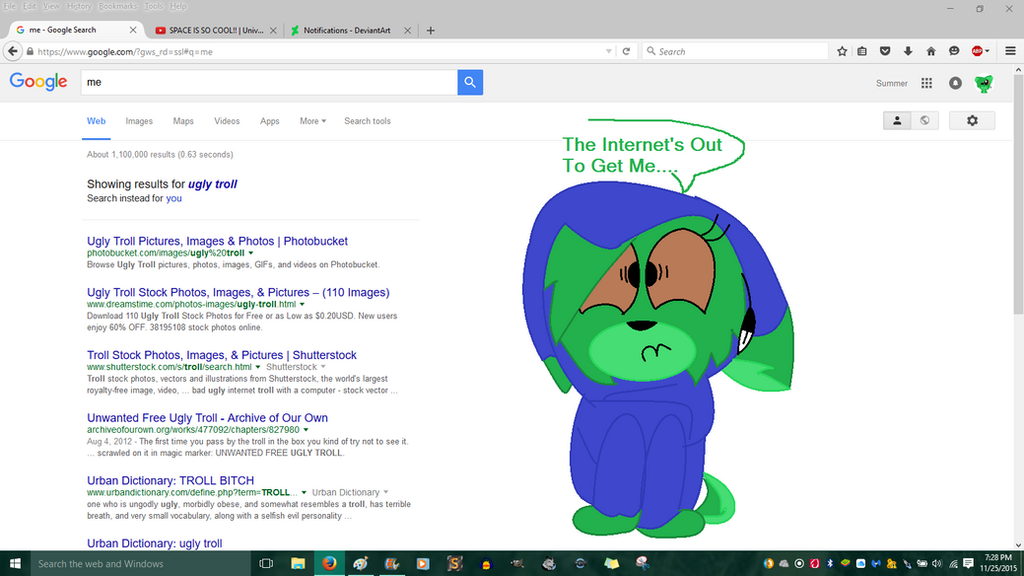Click the Firefox toolbar Search field

pos(735,51)
